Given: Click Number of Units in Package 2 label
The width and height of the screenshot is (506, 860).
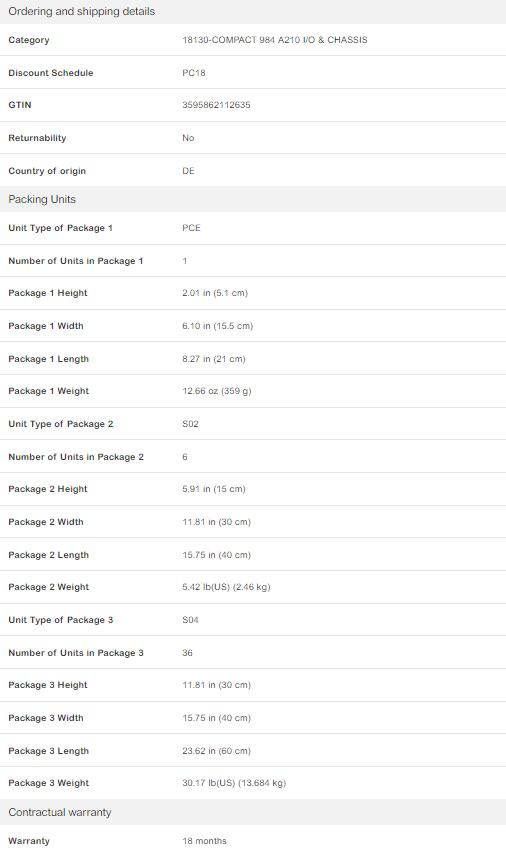Looking at the screenshot, I should [x=76, y=457].
